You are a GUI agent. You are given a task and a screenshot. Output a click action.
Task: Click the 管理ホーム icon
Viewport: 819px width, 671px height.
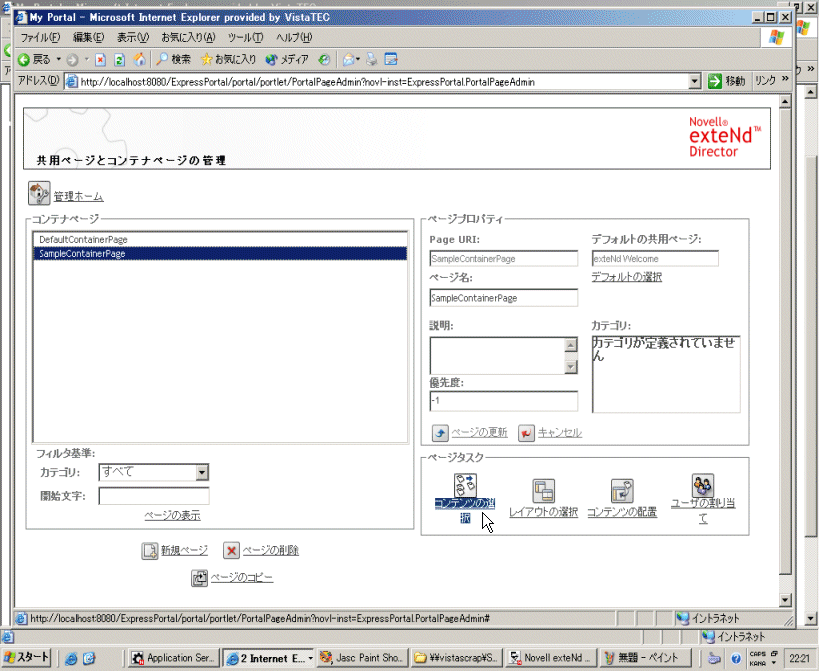tap(39, 193)
